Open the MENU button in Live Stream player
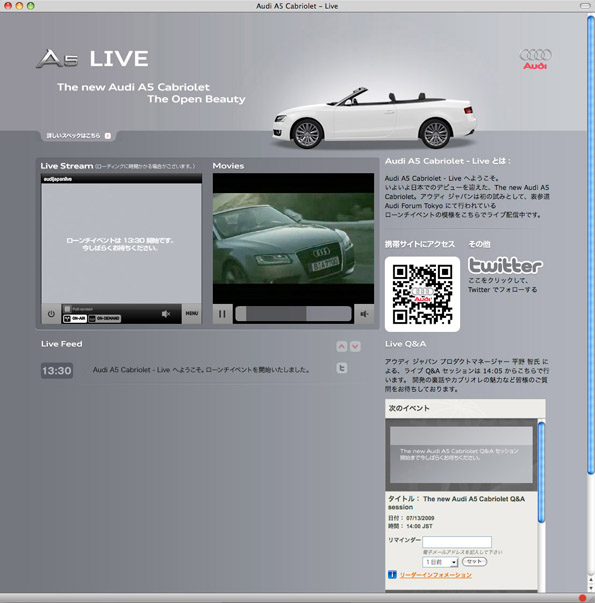 (192, 313)
